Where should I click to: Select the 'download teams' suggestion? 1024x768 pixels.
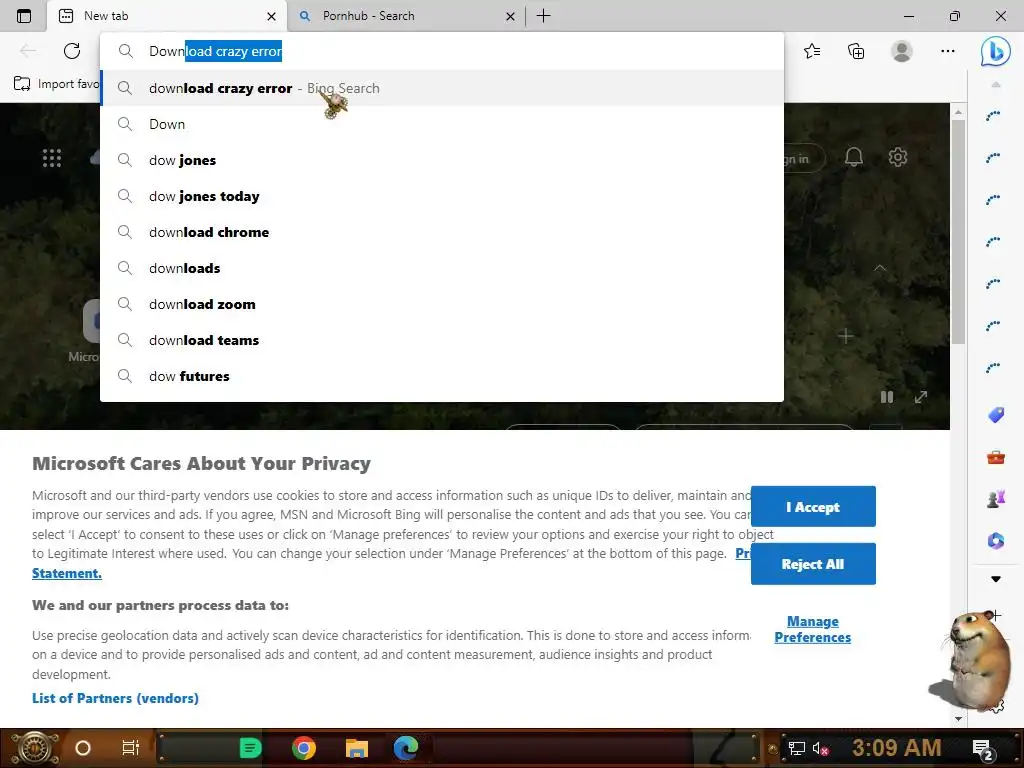pos(441,340)
